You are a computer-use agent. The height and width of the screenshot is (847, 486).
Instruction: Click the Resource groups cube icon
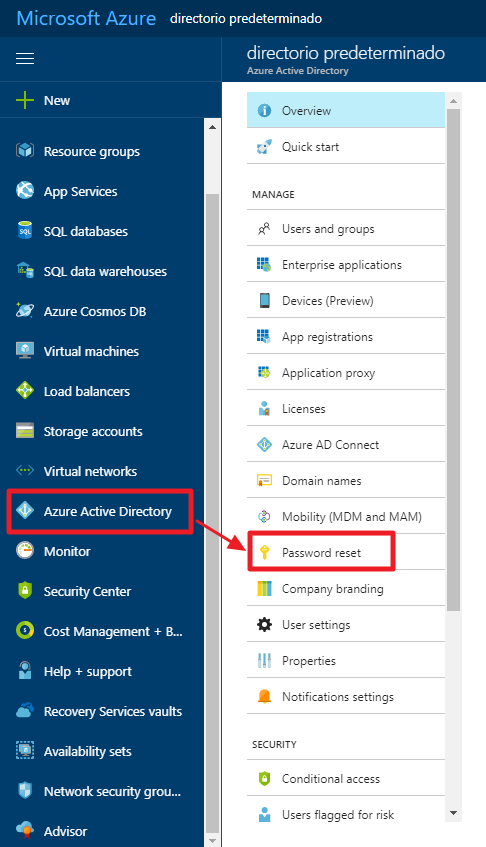point(25,151)
